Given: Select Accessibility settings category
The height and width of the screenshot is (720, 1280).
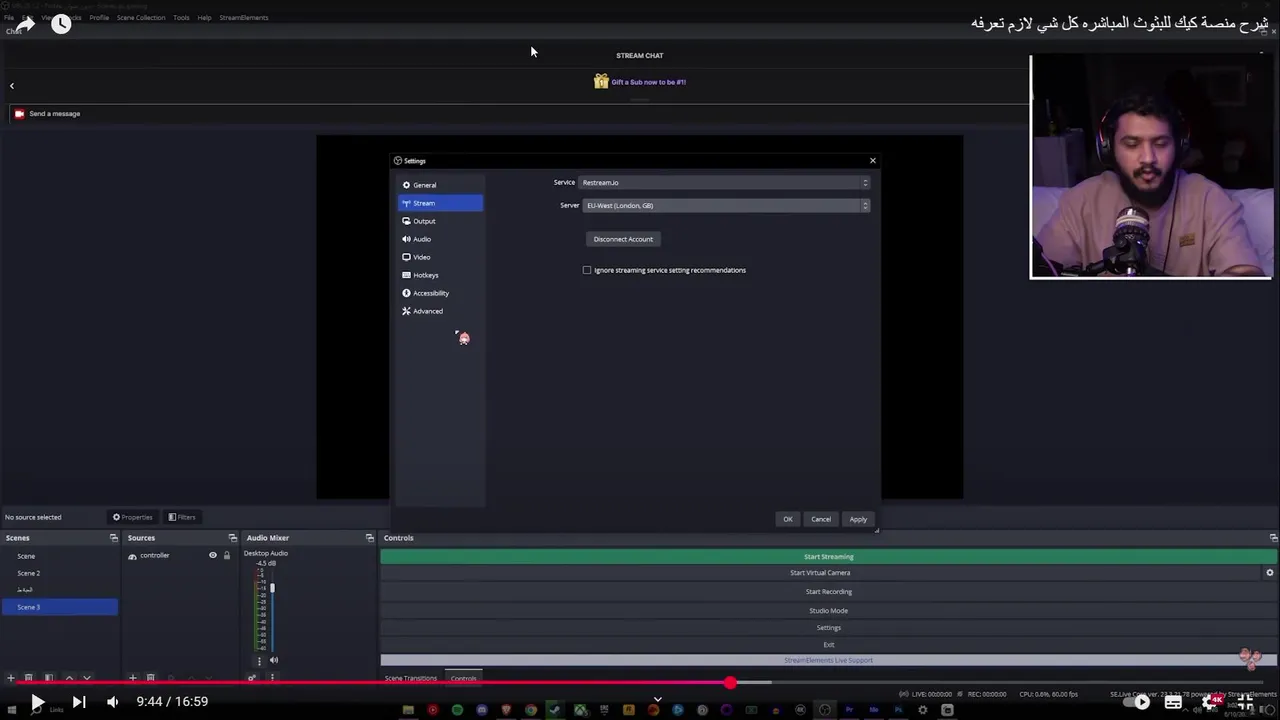Looking at the screenshot, I should click(440, 293).
